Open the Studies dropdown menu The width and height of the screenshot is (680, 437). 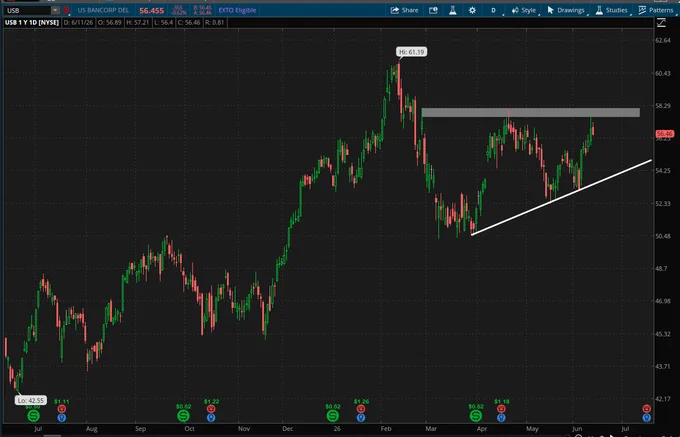pos(611,10)
